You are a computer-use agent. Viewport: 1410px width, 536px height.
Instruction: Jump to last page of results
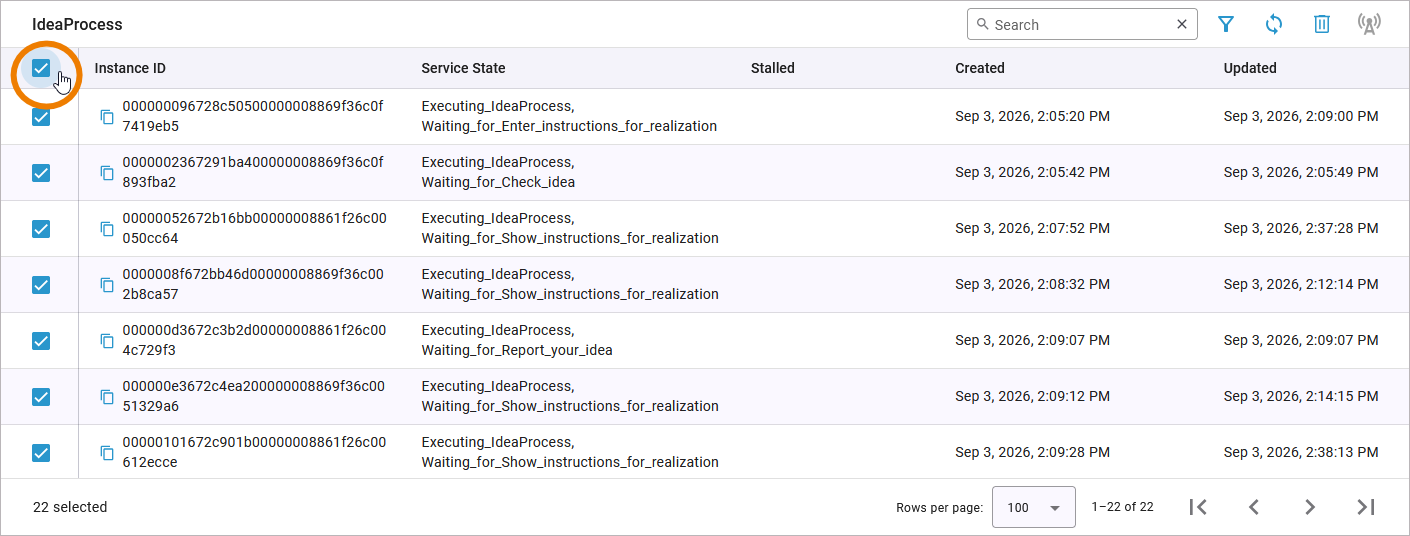[1366, 507]
